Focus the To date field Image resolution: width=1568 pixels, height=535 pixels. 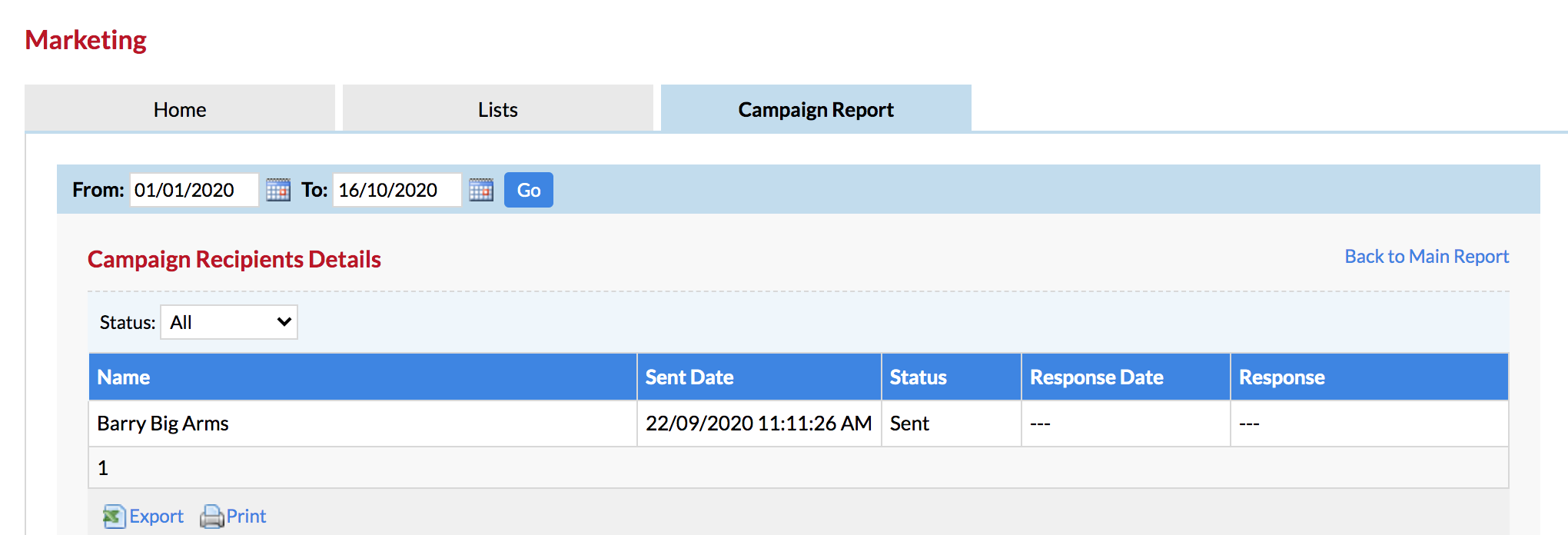[x=397, y=190]
